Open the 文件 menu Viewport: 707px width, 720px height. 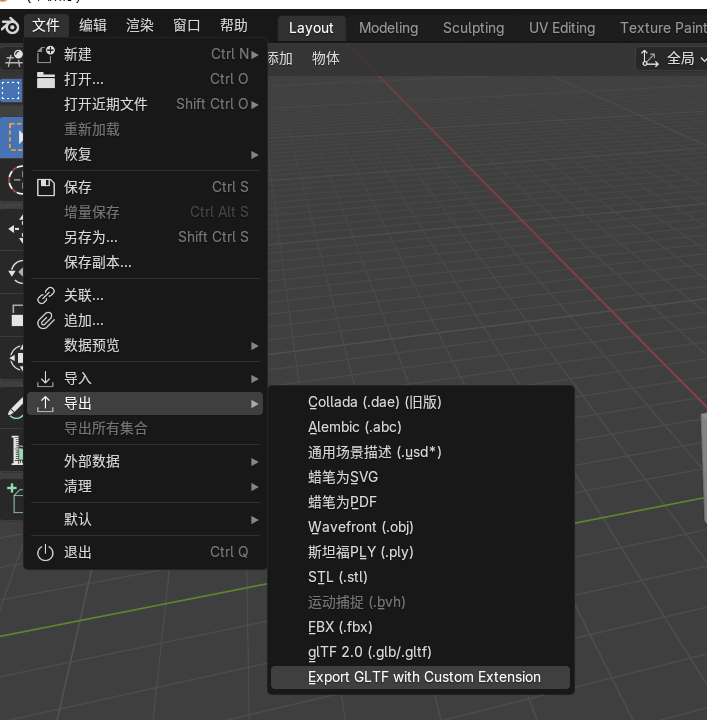46,25
